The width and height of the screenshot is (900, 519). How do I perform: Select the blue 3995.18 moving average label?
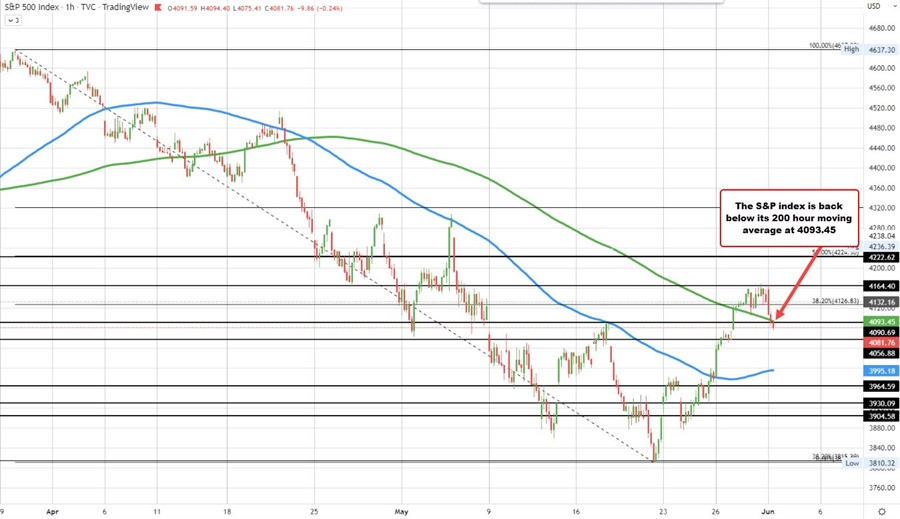tap(880, 370)
